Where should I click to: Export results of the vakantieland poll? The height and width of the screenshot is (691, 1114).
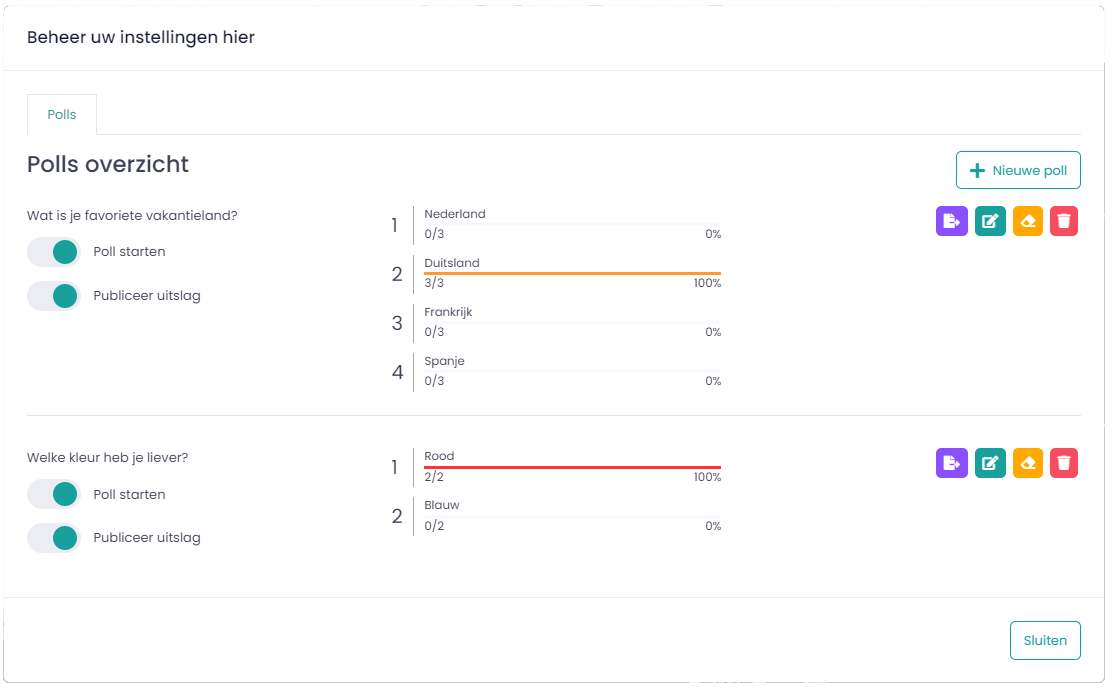click(951, 221)
